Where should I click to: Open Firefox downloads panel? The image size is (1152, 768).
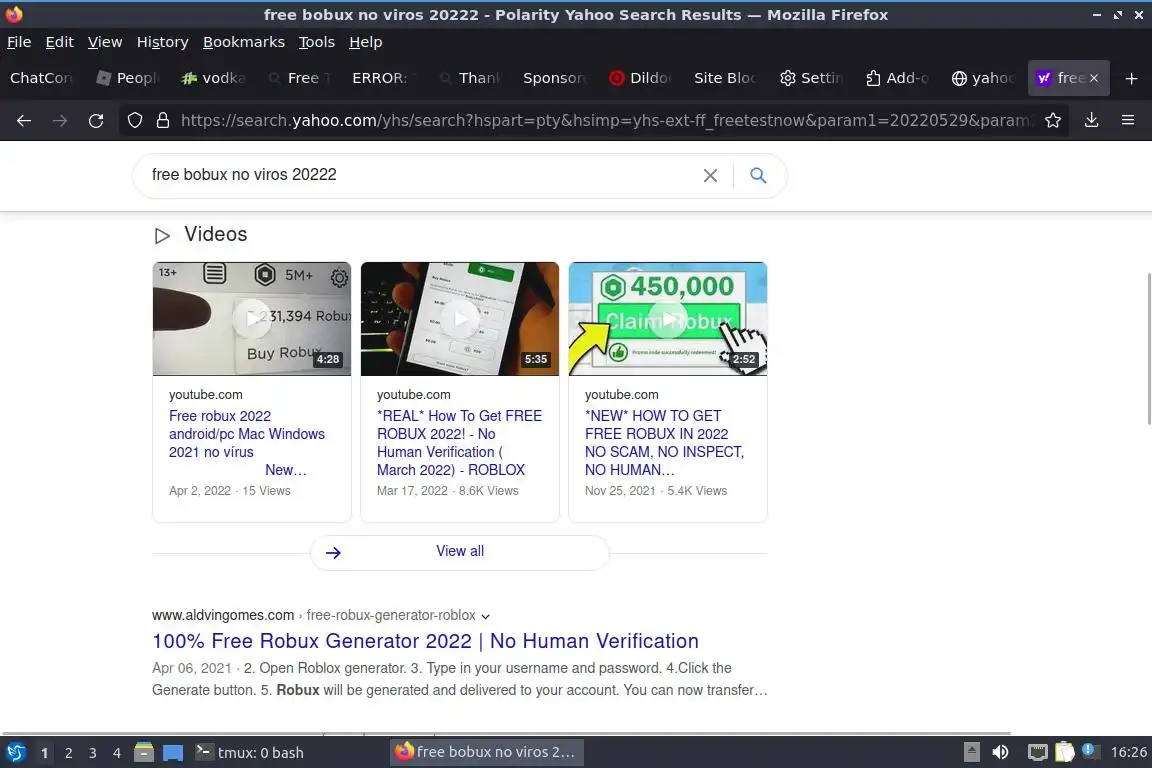click(x=1092, y=120)
